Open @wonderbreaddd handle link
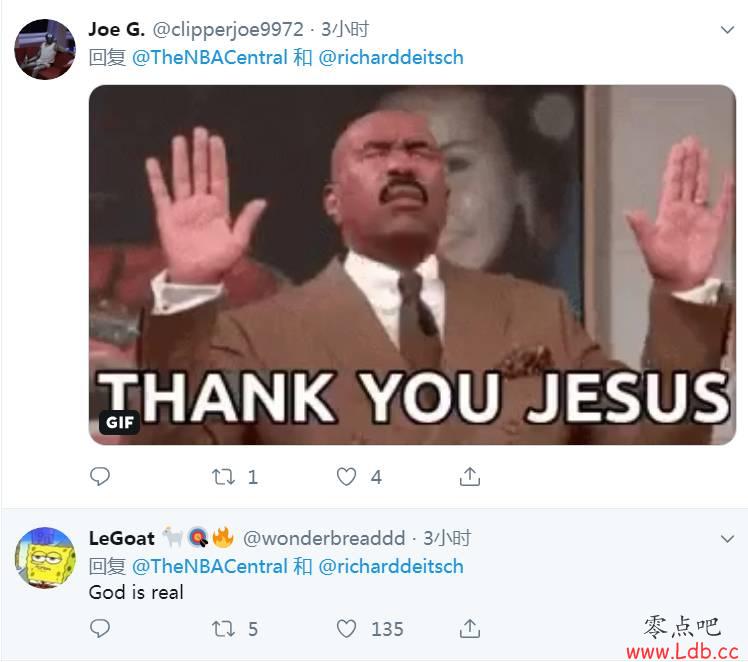 pyautogui.click(x=324, y=538)
